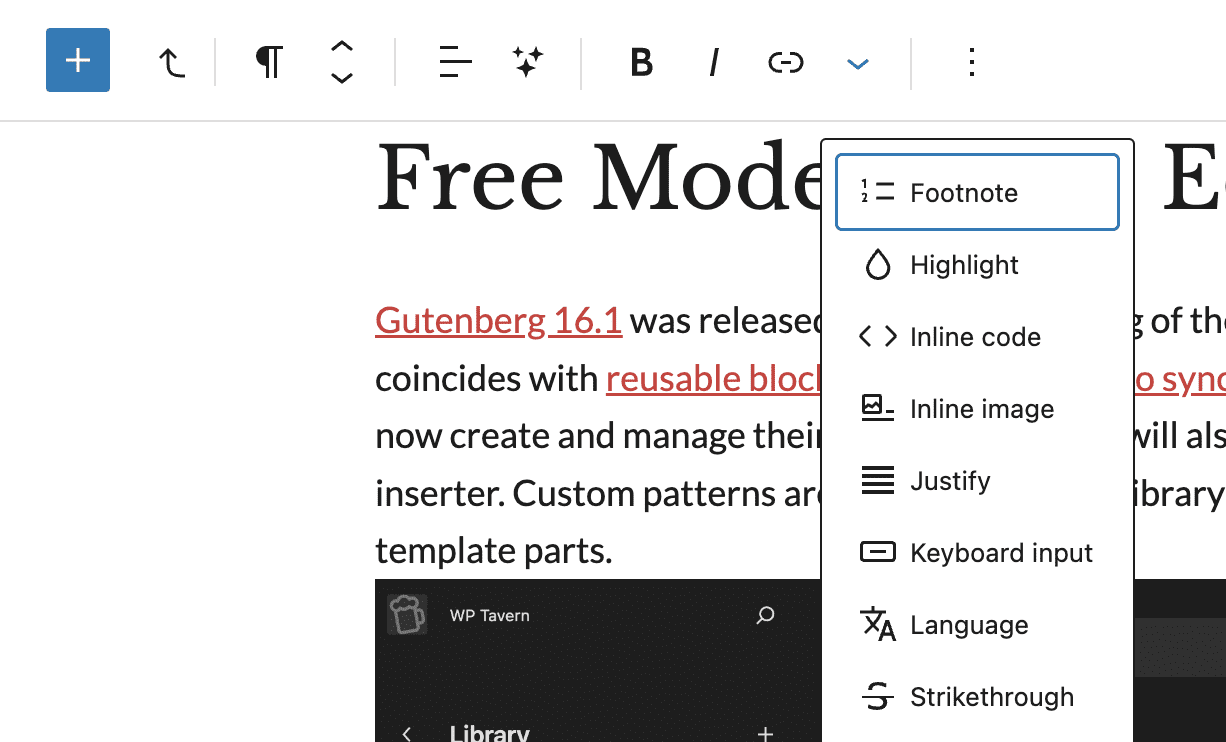
Task: Toggle italic formatting
Action: tap(713, 63)
